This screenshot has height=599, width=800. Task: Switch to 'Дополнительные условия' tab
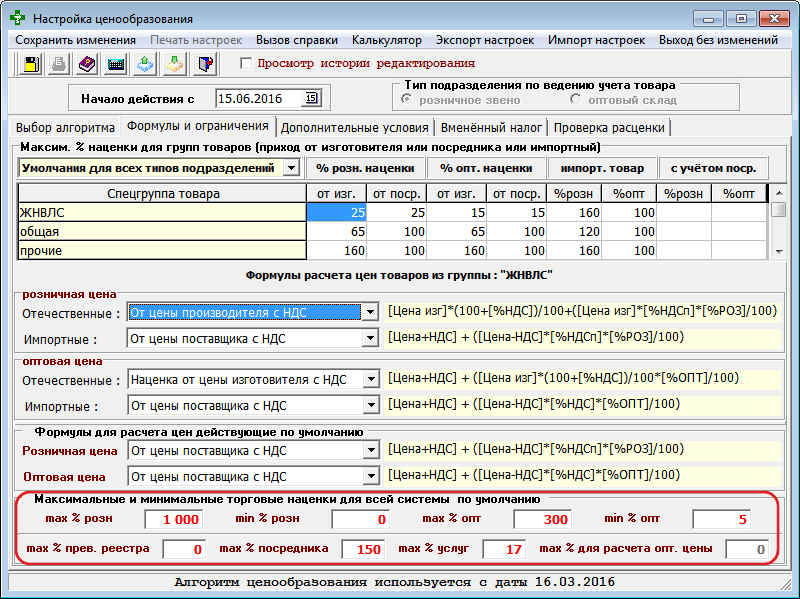(x=354, y=128)
